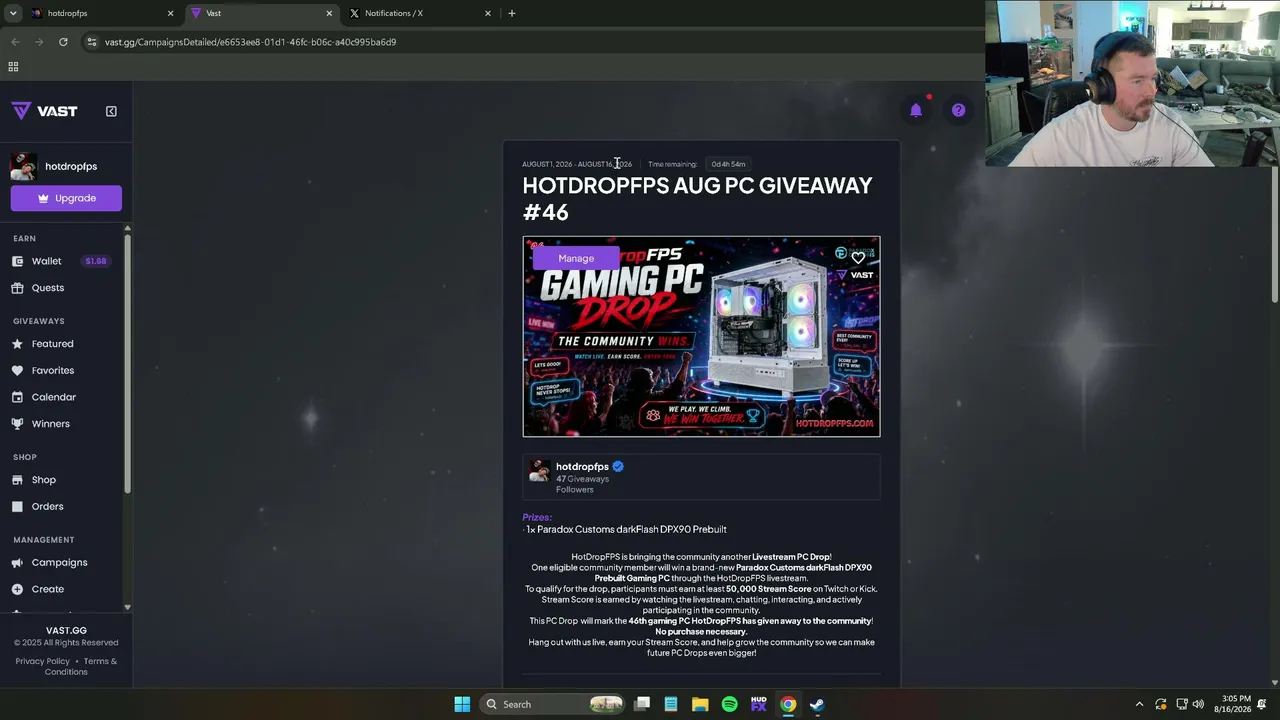
Task: Open Steam from the taskbar
Action: click(x=817, y=704)
